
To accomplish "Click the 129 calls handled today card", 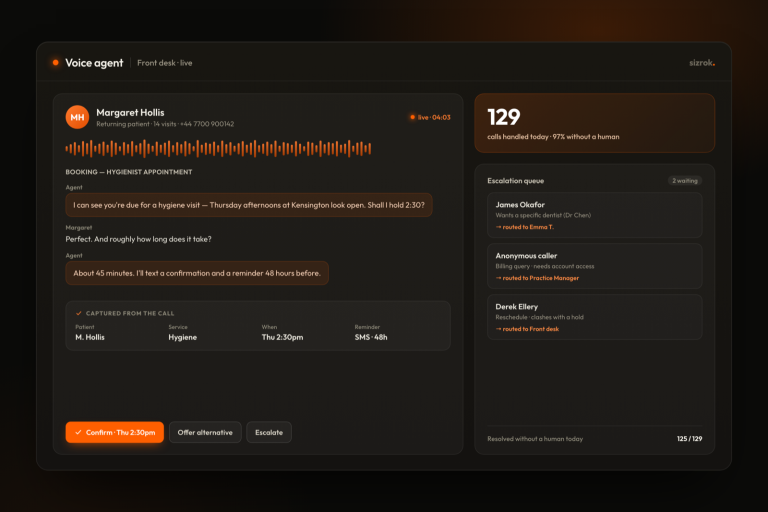I will tap(595, 123).
